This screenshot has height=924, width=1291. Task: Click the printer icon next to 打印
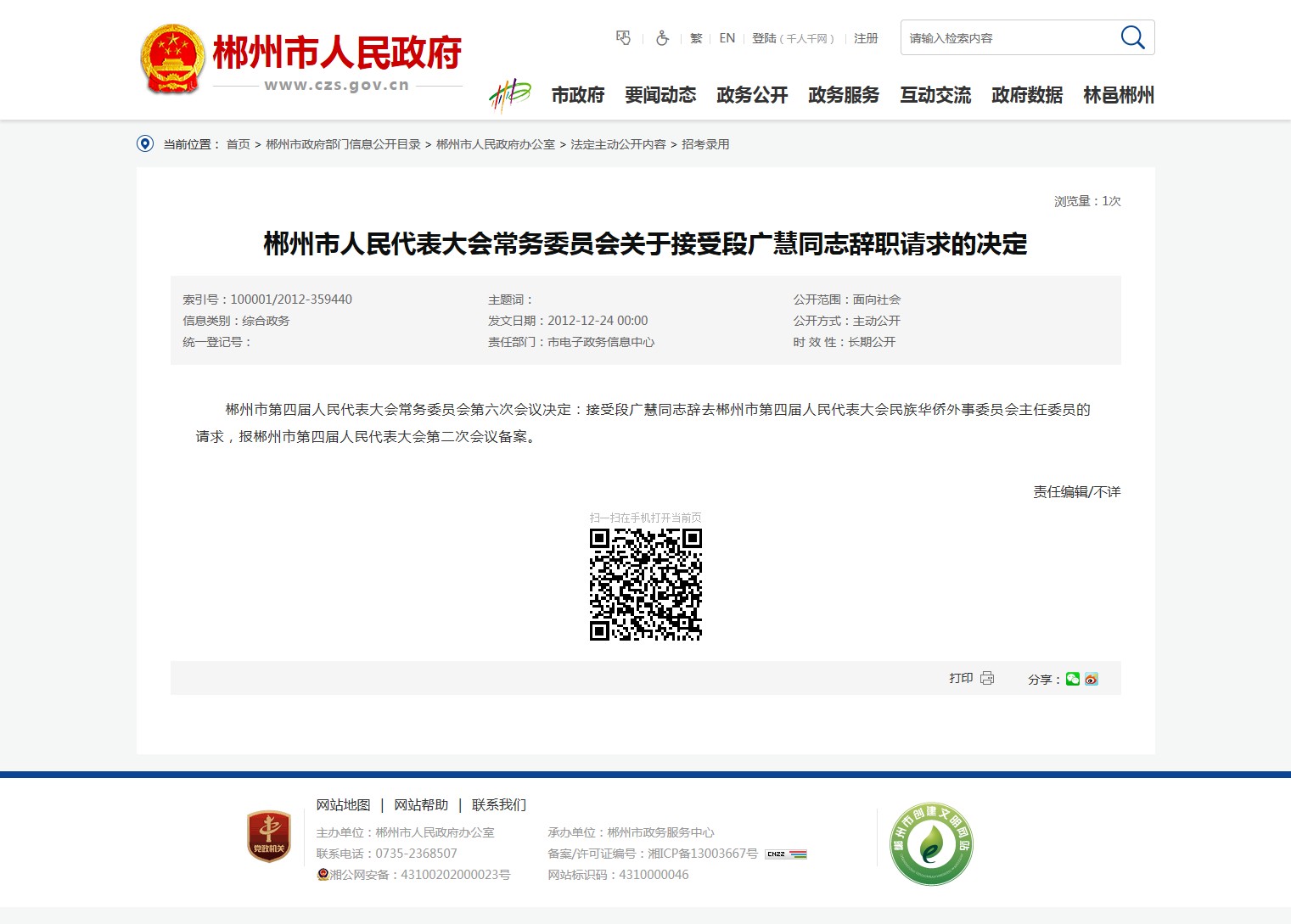[987, 678]
